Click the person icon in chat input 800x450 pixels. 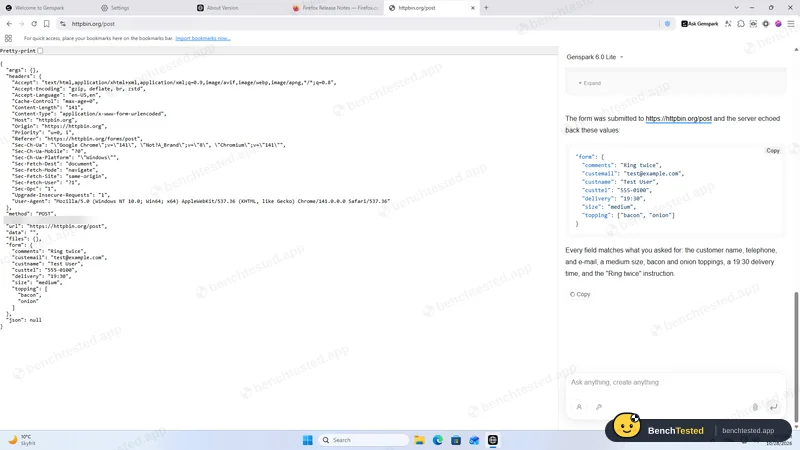(579, 407)
